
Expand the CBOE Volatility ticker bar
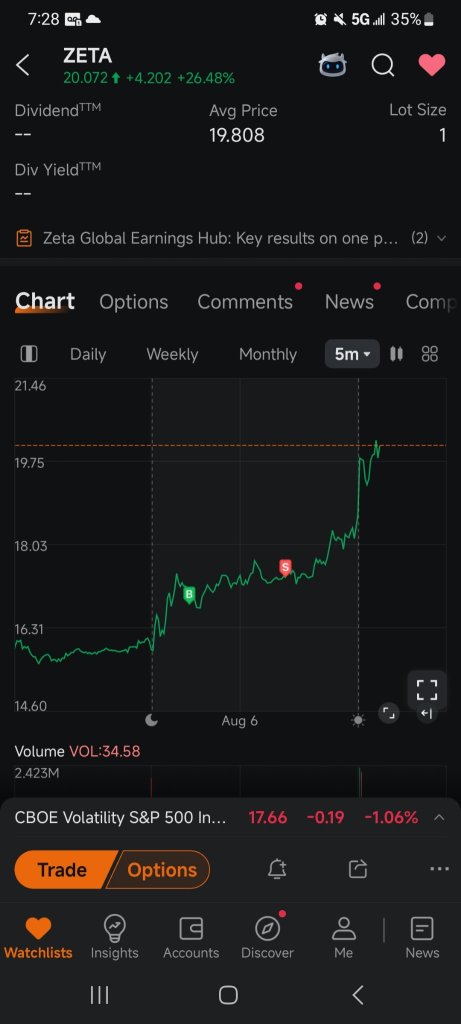(439, 817)
